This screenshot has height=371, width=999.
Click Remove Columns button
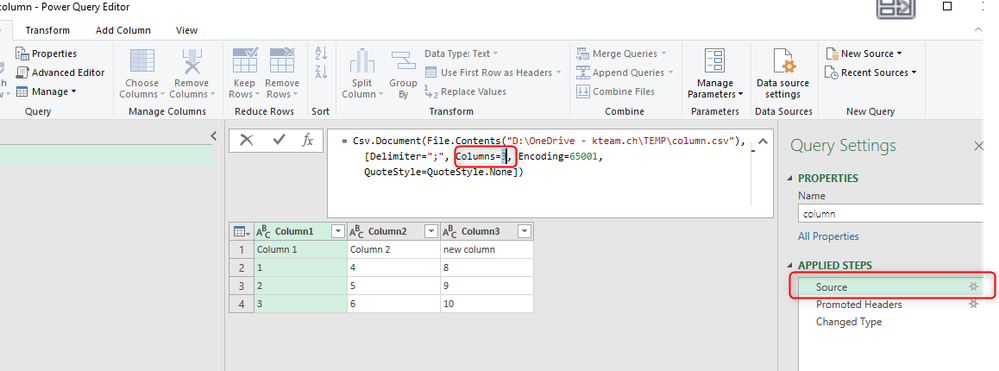pos(191,73)
